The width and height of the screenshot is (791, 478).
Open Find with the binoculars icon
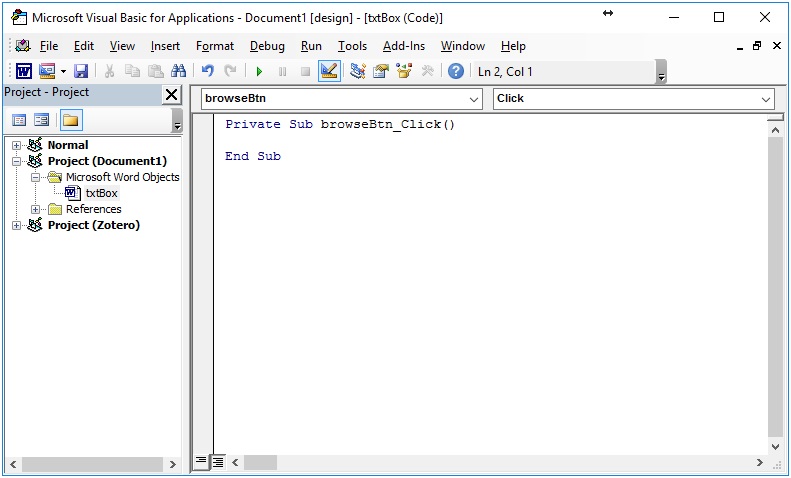[178, 71]
